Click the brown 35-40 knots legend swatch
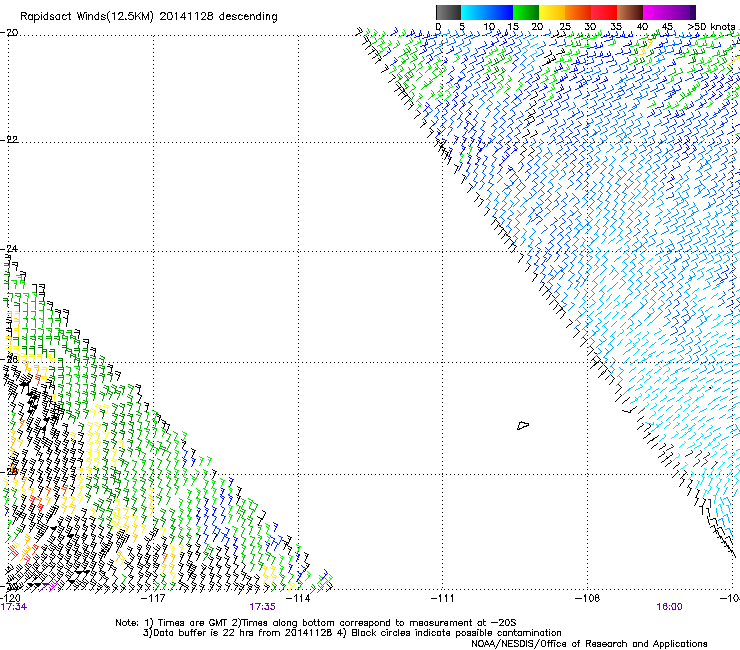The width and height of the screenshot is (740, 650). pos(630,12)
